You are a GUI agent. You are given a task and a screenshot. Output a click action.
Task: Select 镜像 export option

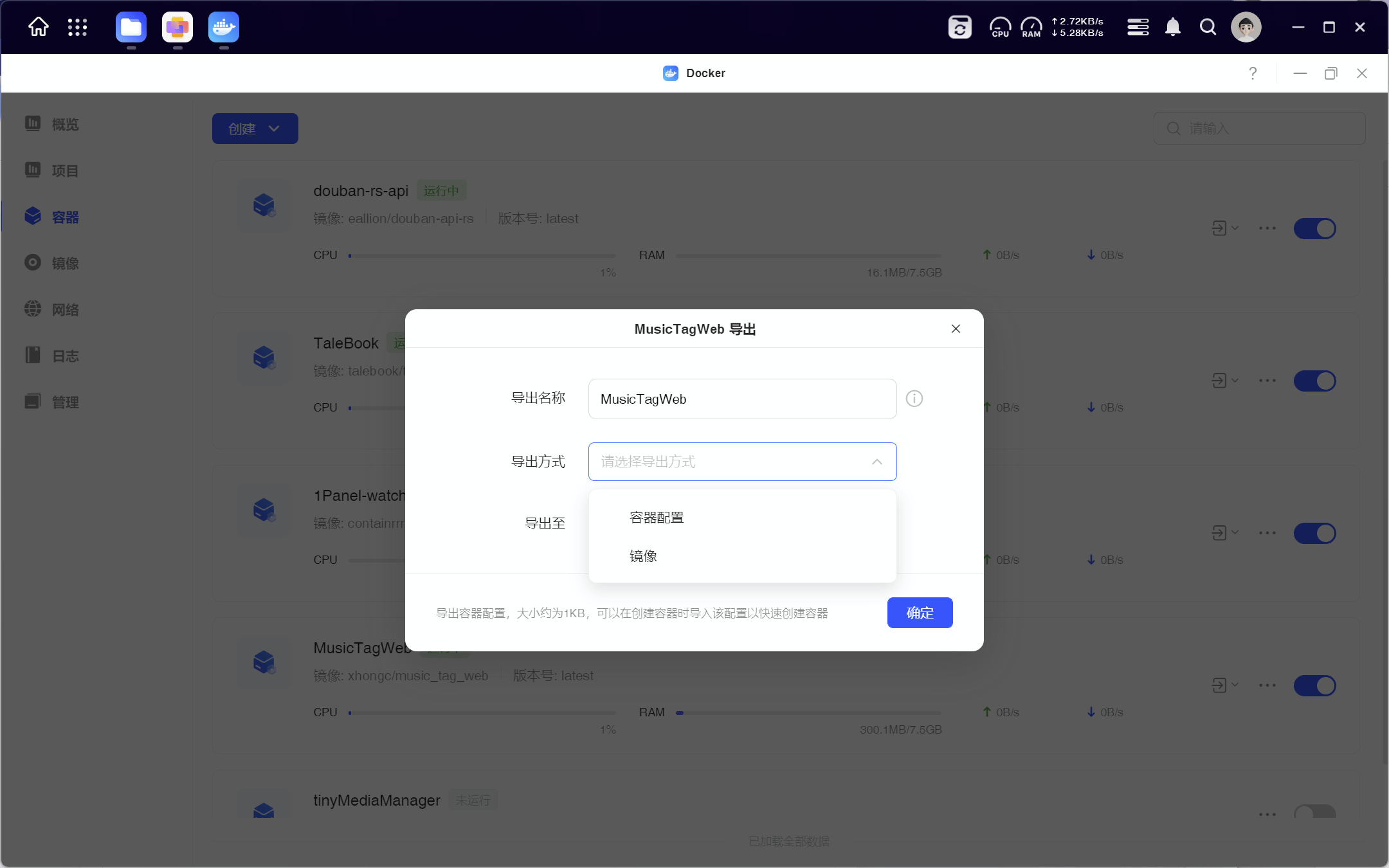[x=743, y=556]
